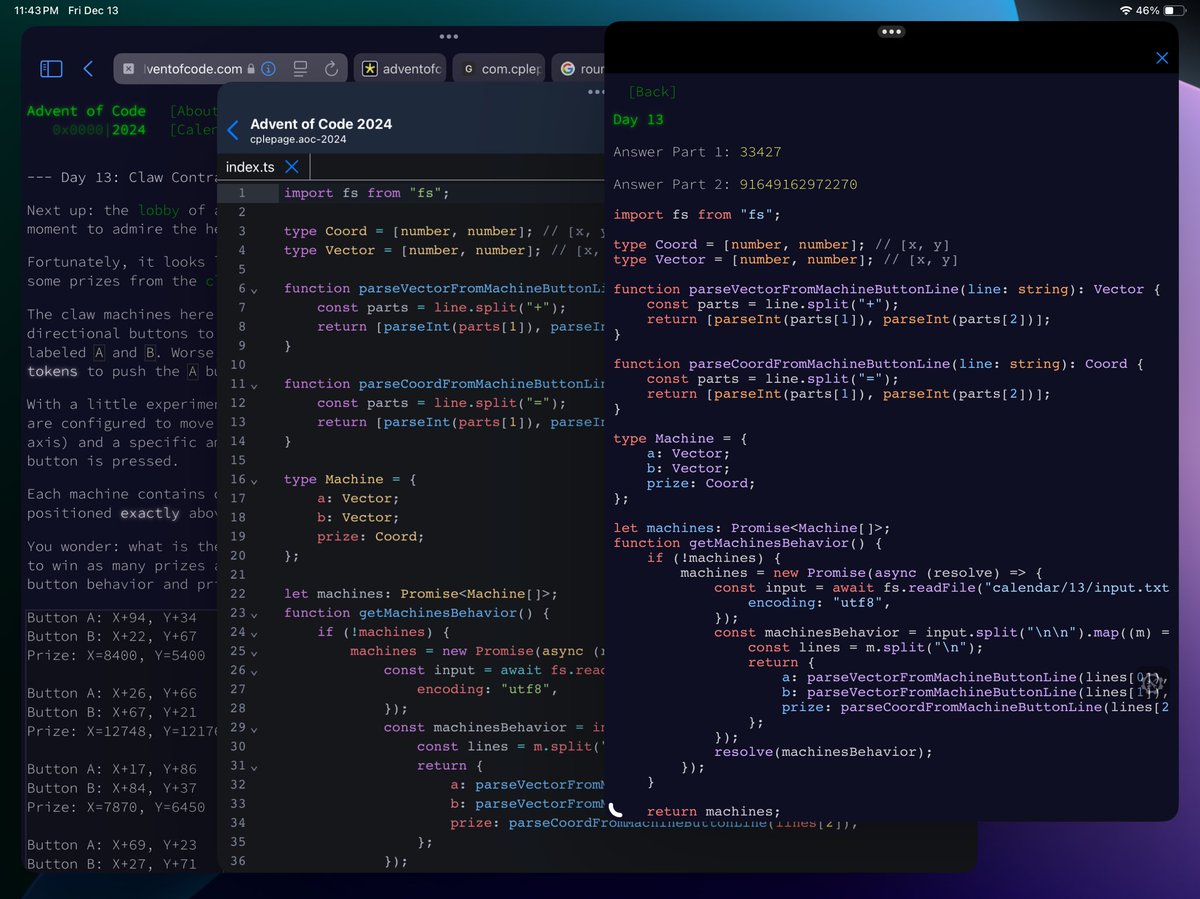Click the lock icon beside adventofcode.com
Screen dimensions: 1200x899
pyautogui.click(x=251, y=69)
